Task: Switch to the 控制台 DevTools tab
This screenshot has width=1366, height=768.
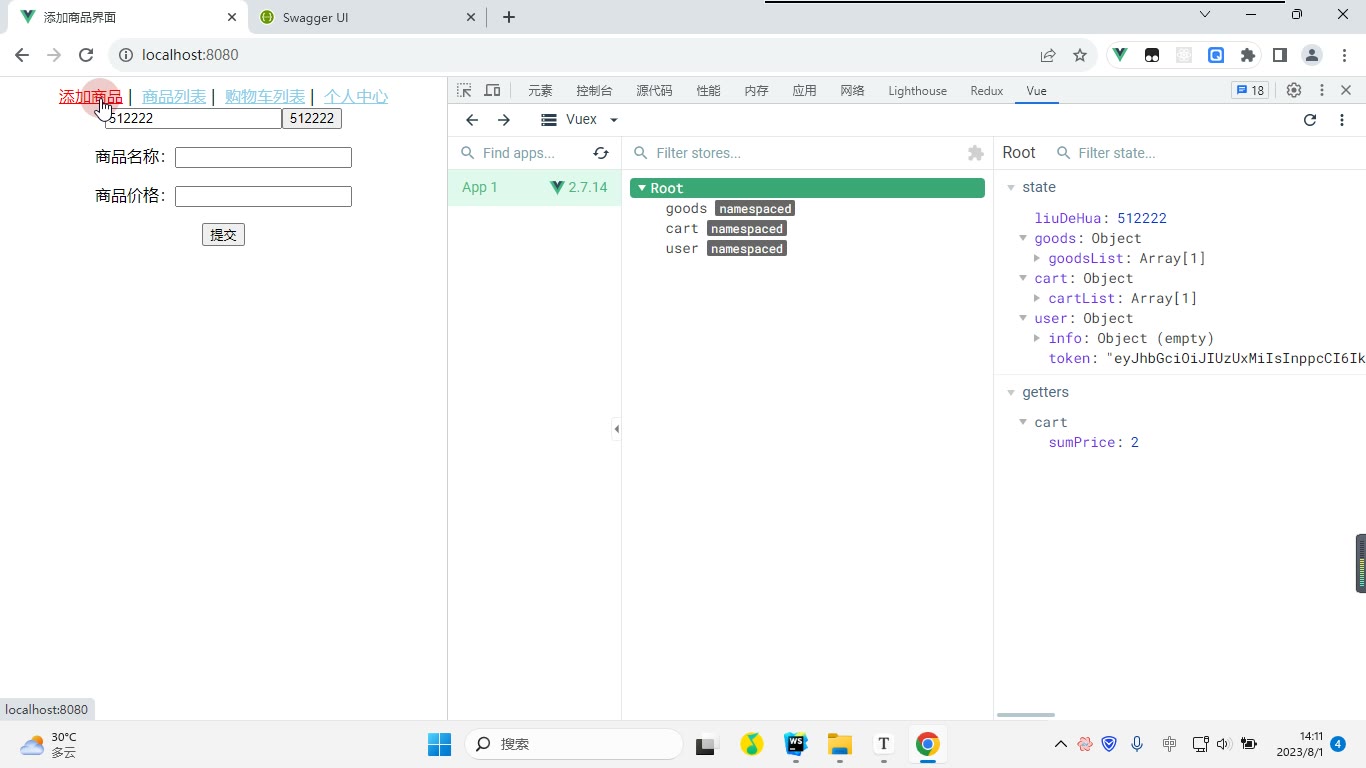Action: (x=594, y=90)
